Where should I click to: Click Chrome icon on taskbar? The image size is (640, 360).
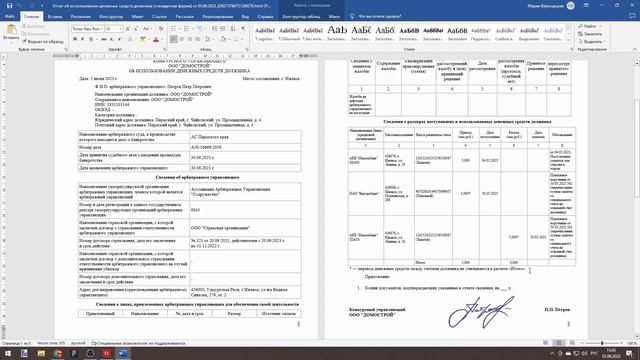coord(58,353)
